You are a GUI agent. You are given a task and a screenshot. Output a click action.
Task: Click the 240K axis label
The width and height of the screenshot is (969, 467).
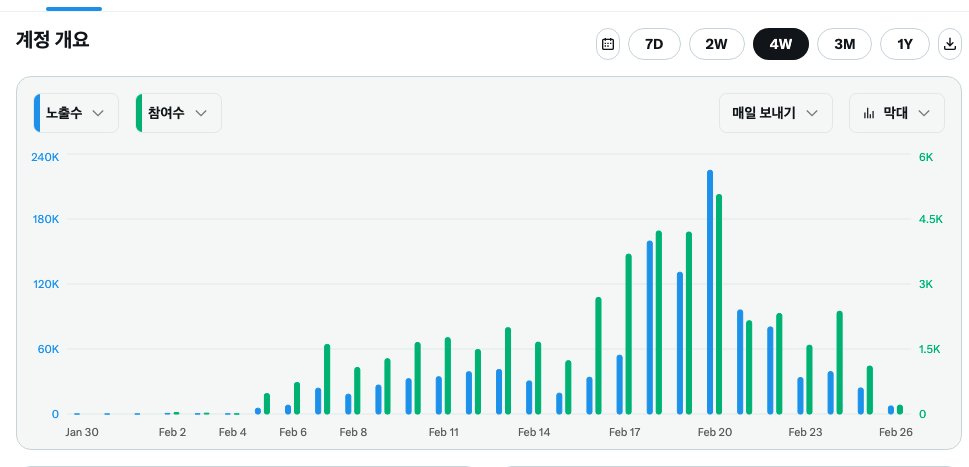[45, 157]
